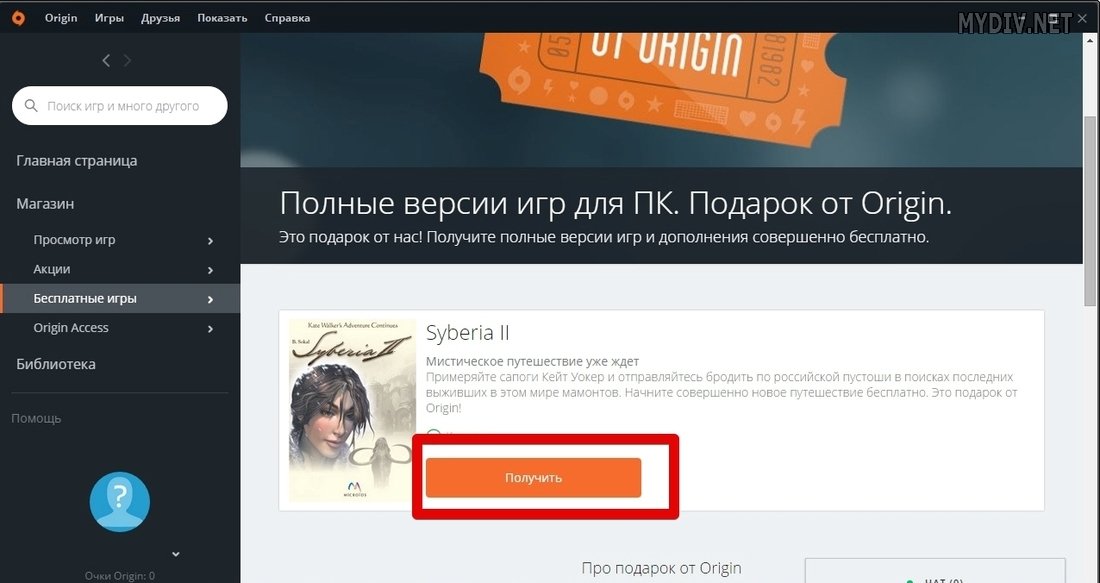
Task: Click the scrollbar up arrow
Action: 1089,41
